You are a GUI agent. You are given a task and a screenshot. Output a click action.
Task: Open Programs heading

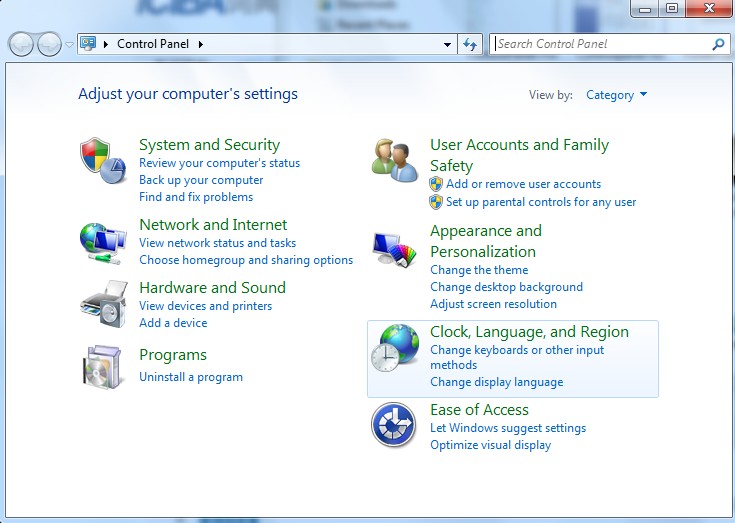tap(173, 355)
